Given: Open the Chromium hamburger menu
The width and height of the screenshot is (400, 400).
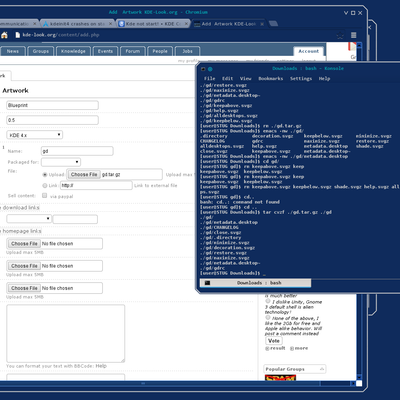Looking at the screenshot, I should click(354, 35).
